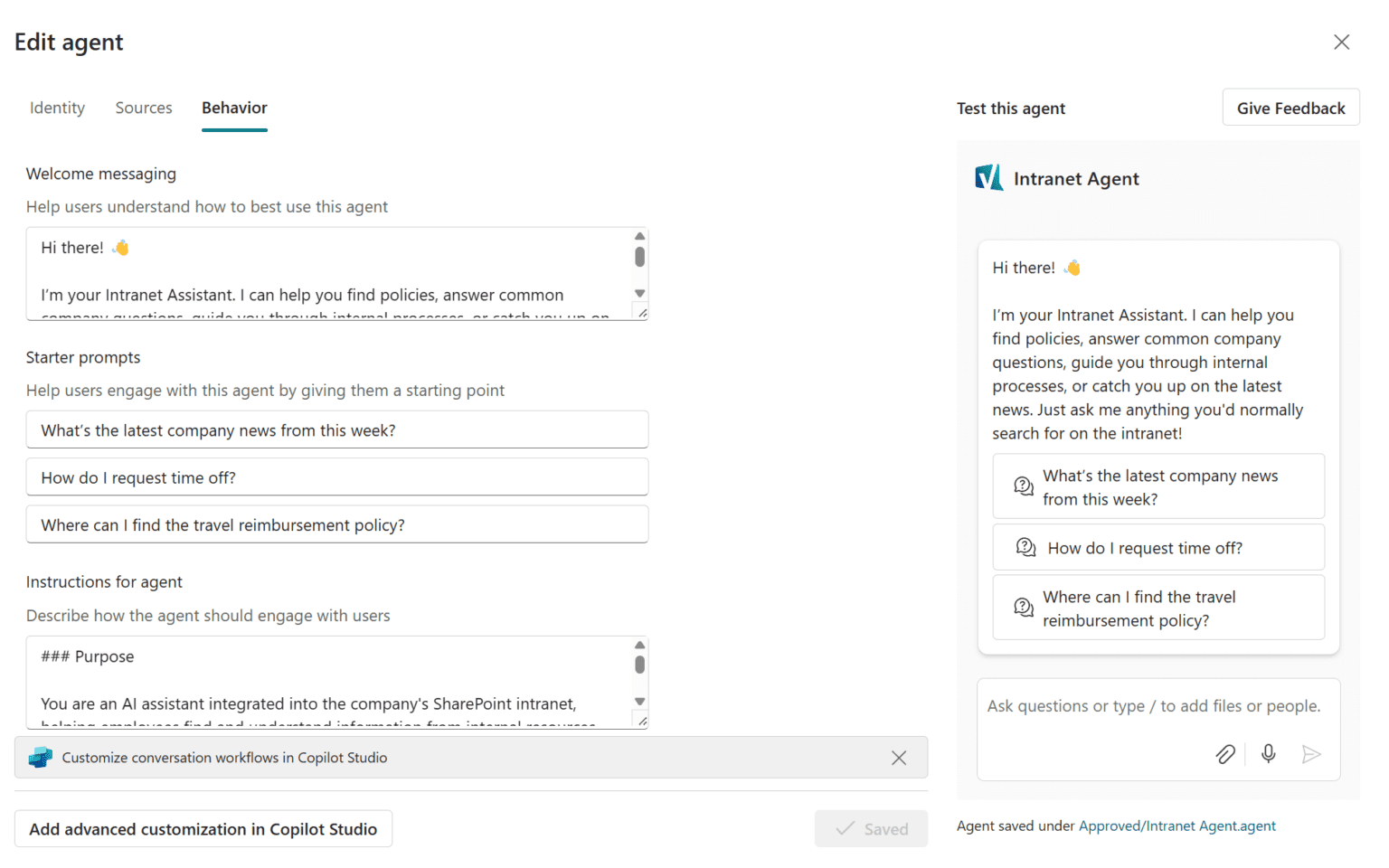1389x868 pixels.
Task: Click Add advanced customization in Copilot Studio
Action: [x=203, y=828]
